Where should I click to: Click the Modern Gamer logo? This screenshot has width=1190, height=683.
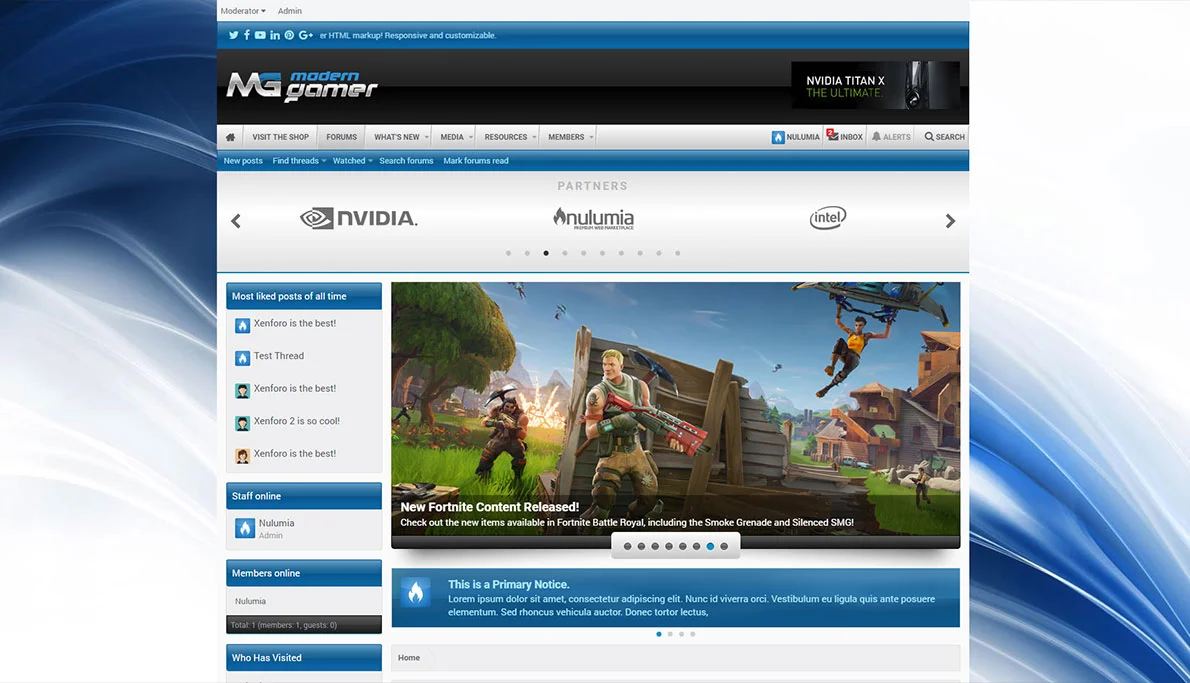click(x=301, y=87)
